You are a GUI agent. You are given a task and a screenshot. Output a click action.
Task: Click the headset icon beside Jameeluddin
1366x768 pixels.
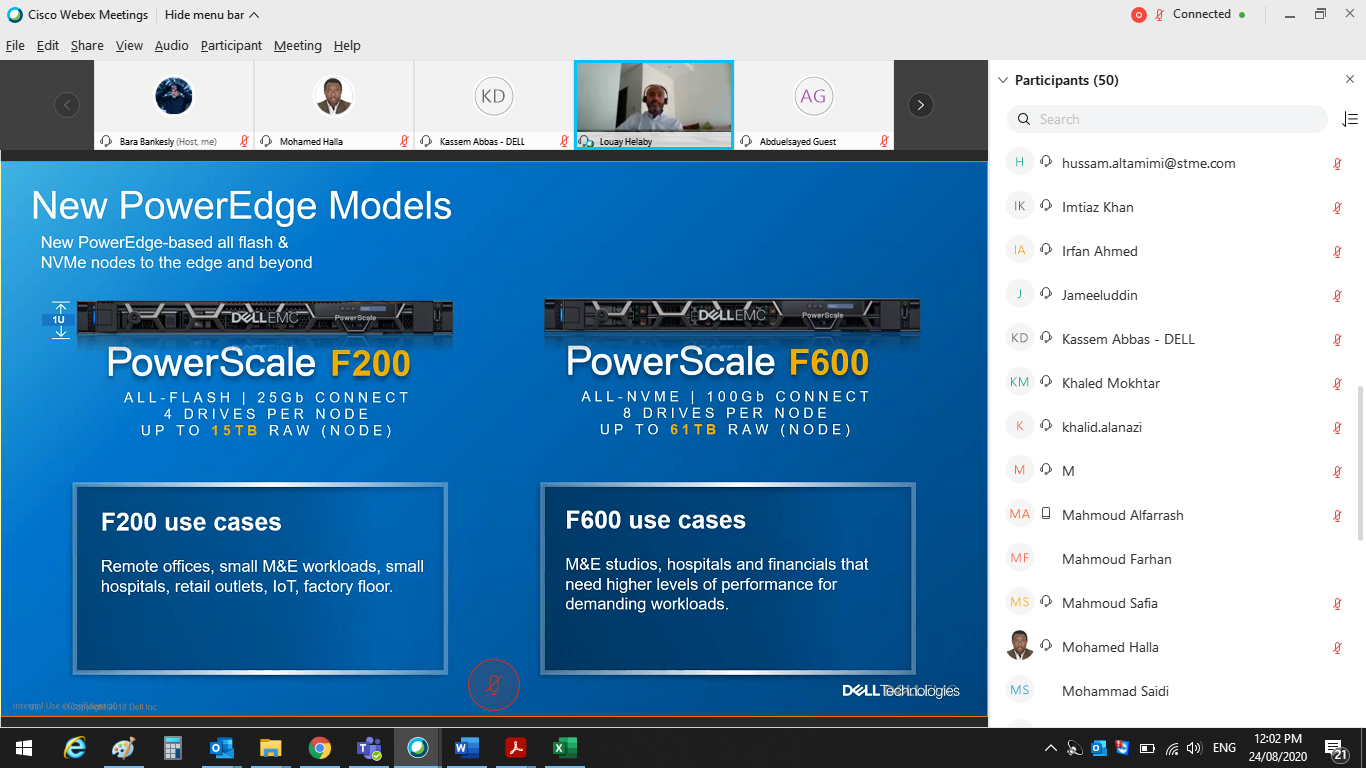pos(1046,294)
